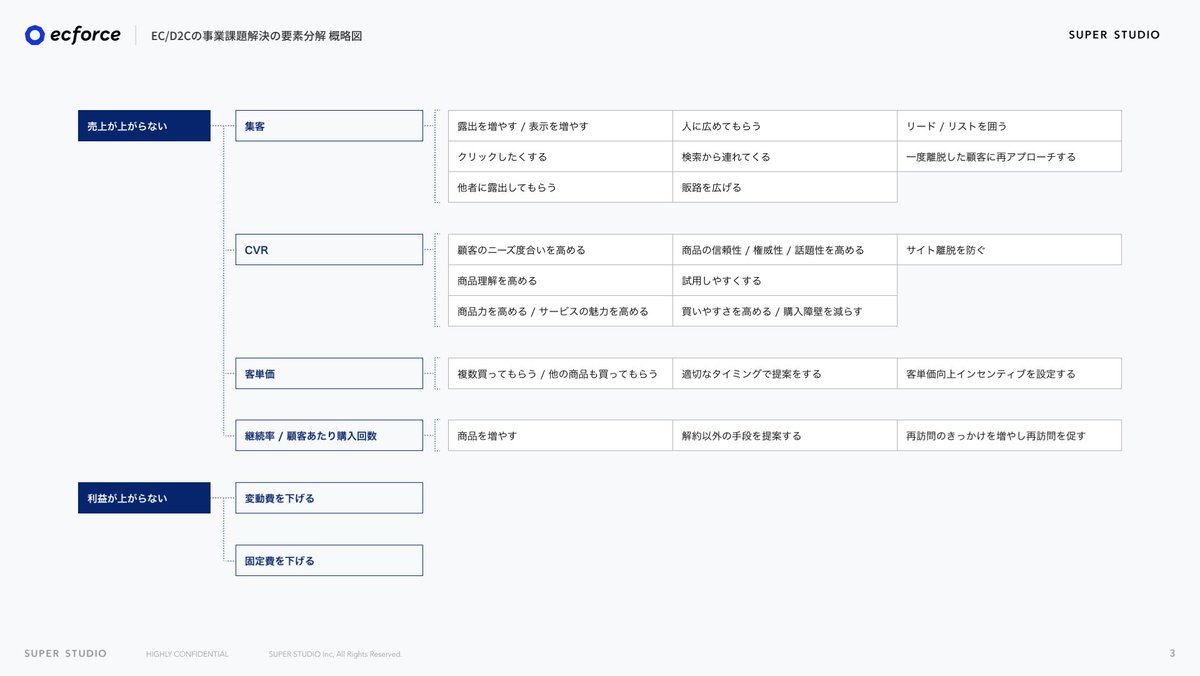Click the cell 試用しやすくする
Image resolution: width=1200 pixels, height=676 pixels.
pyautogui.click(x=785, y=281)
